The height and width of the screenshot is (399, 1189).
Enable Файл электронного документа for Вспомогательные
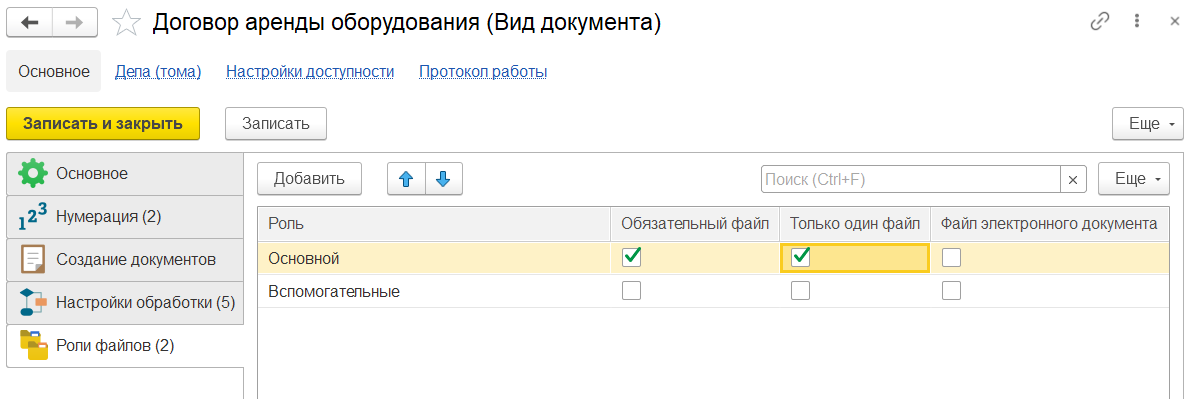point(952,291)
